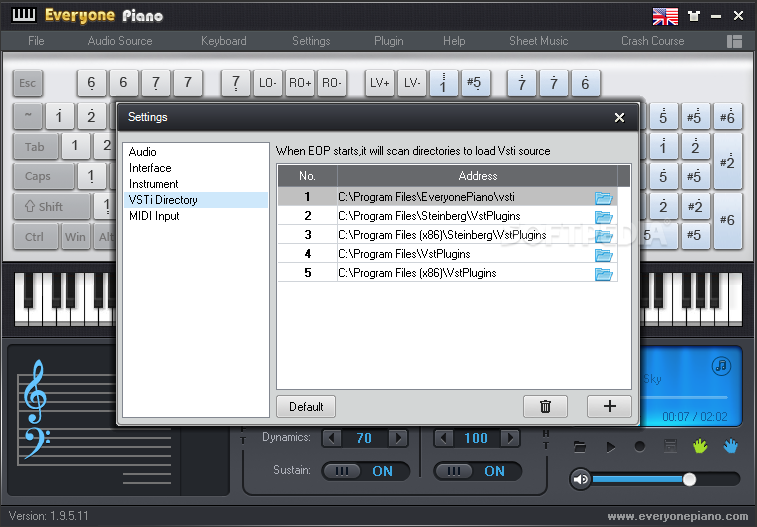Open the Sheet Music menu
The height and width of the screenshot is (527, 757).
[x=538, y=41]
